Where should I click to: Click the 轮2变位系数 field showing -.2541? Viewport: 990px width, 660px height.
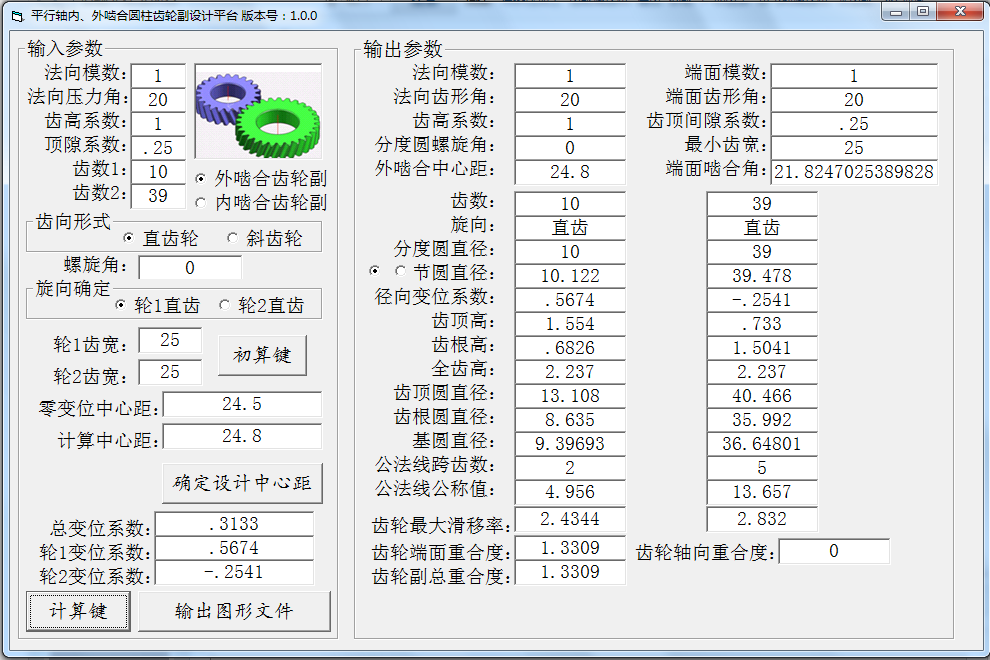(234, 572)
